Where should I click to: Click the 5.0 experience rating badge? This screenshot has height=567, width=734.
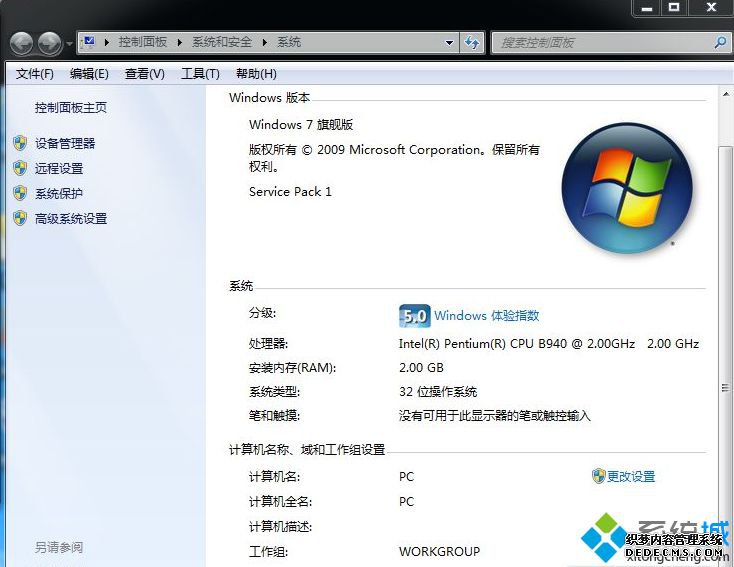point(414,316)
